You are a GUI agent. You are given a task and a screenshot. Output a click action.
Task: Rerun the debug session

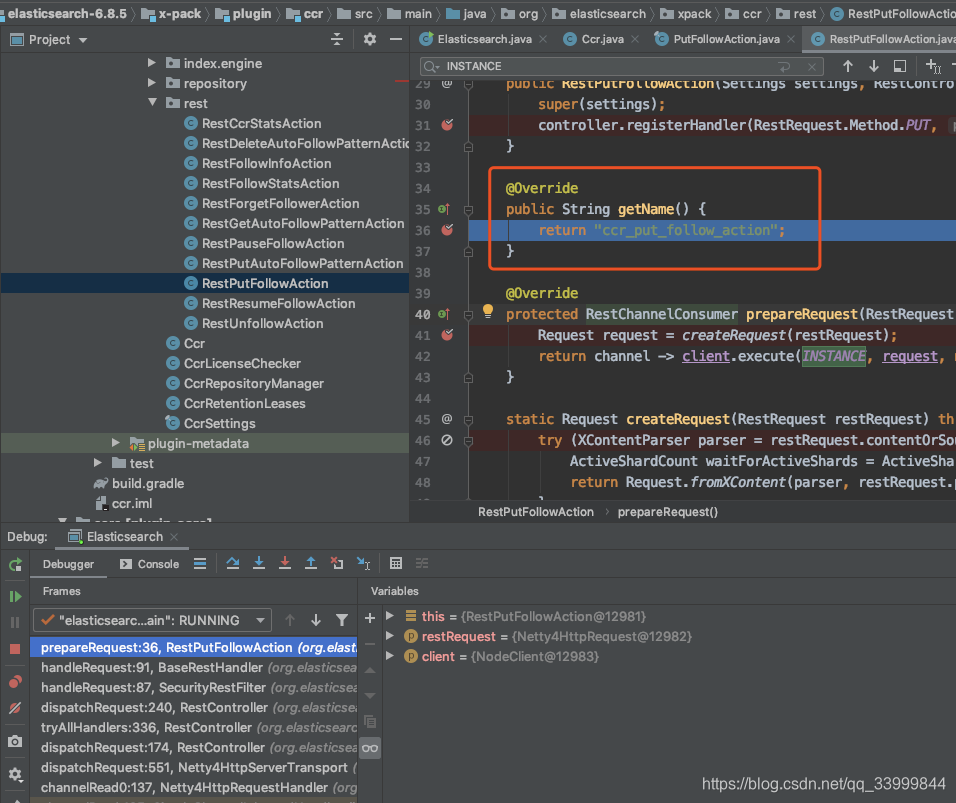tap(14, 564)
